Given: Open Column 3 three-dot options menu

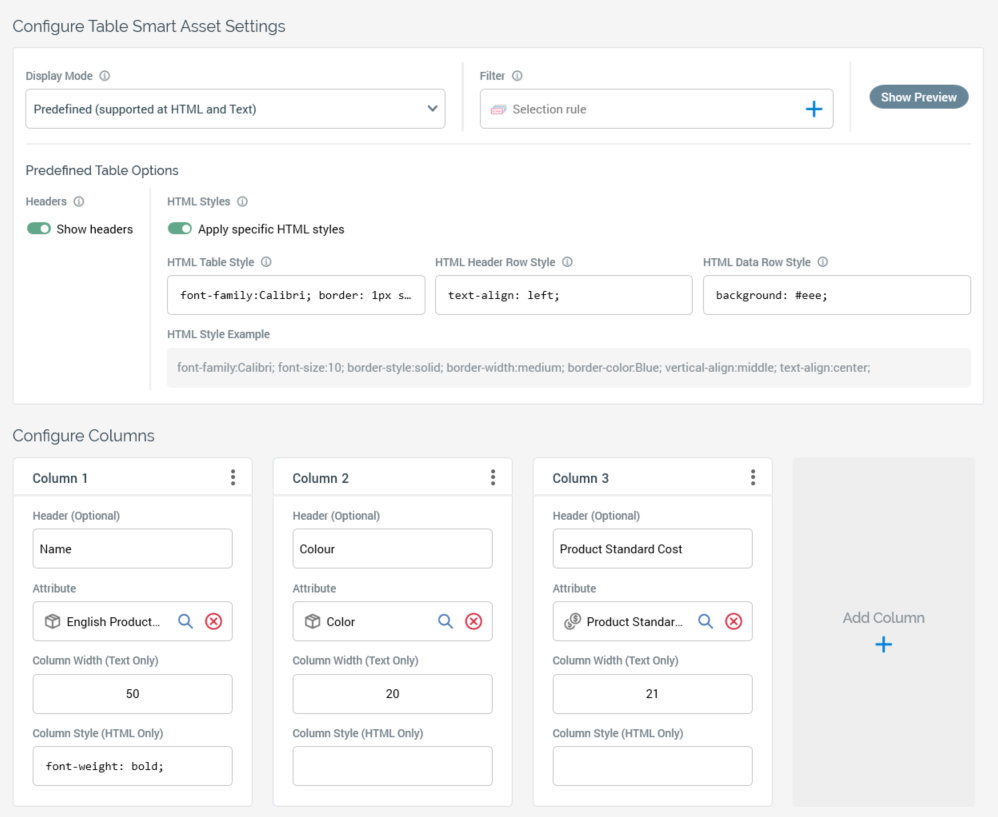Looking at the screenshot, I should pyautogui.click(x=753, y=478).
